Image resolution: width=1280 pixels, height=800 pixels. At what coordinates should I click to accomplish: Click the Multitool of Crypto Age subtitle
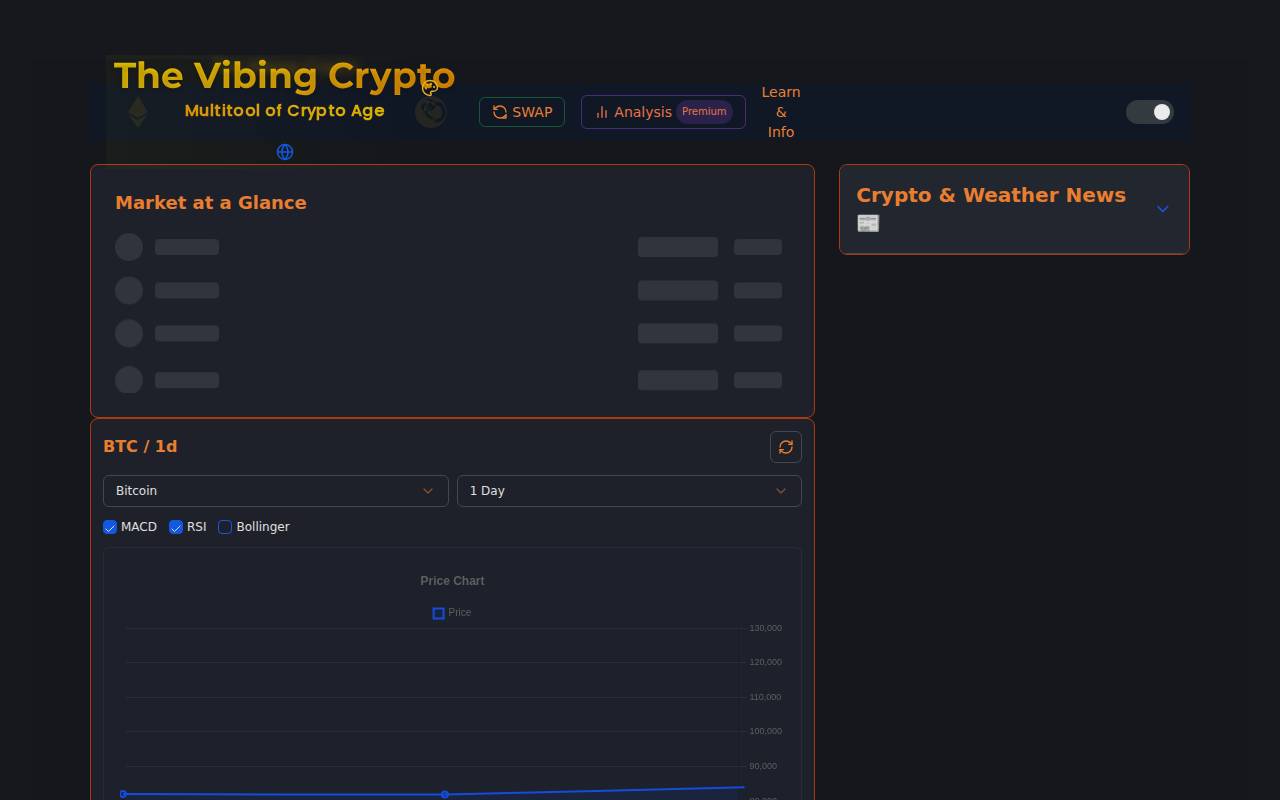[284, 111]
